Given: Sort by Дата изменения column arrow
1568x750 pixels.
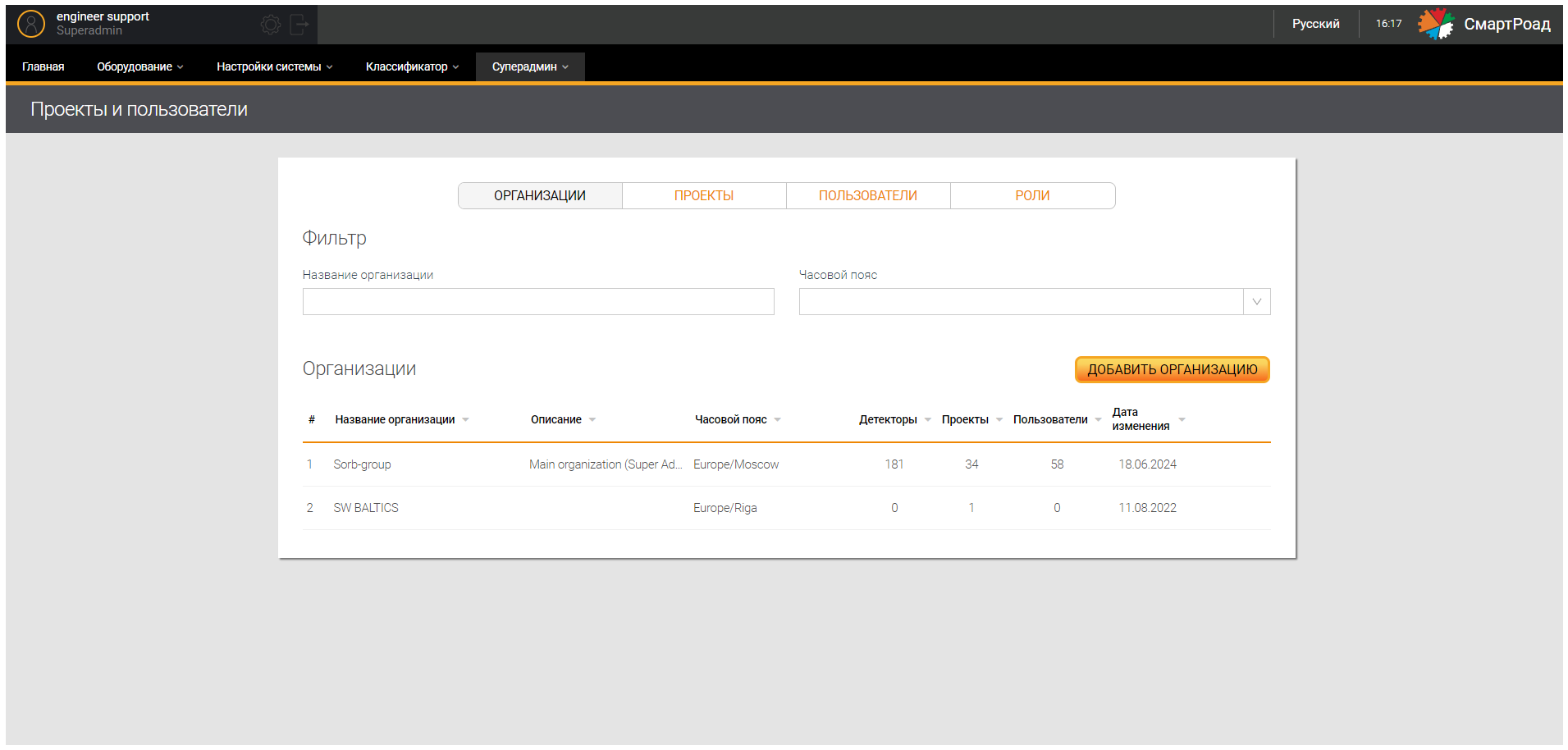Looking at the screenshot, I should click(1182, 419).
